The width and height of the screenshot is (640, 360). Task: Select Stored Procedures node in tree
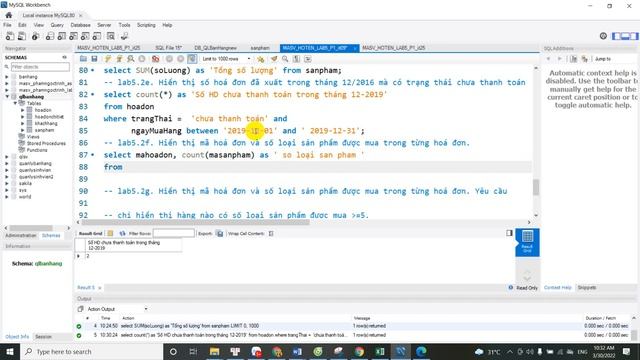46,143
